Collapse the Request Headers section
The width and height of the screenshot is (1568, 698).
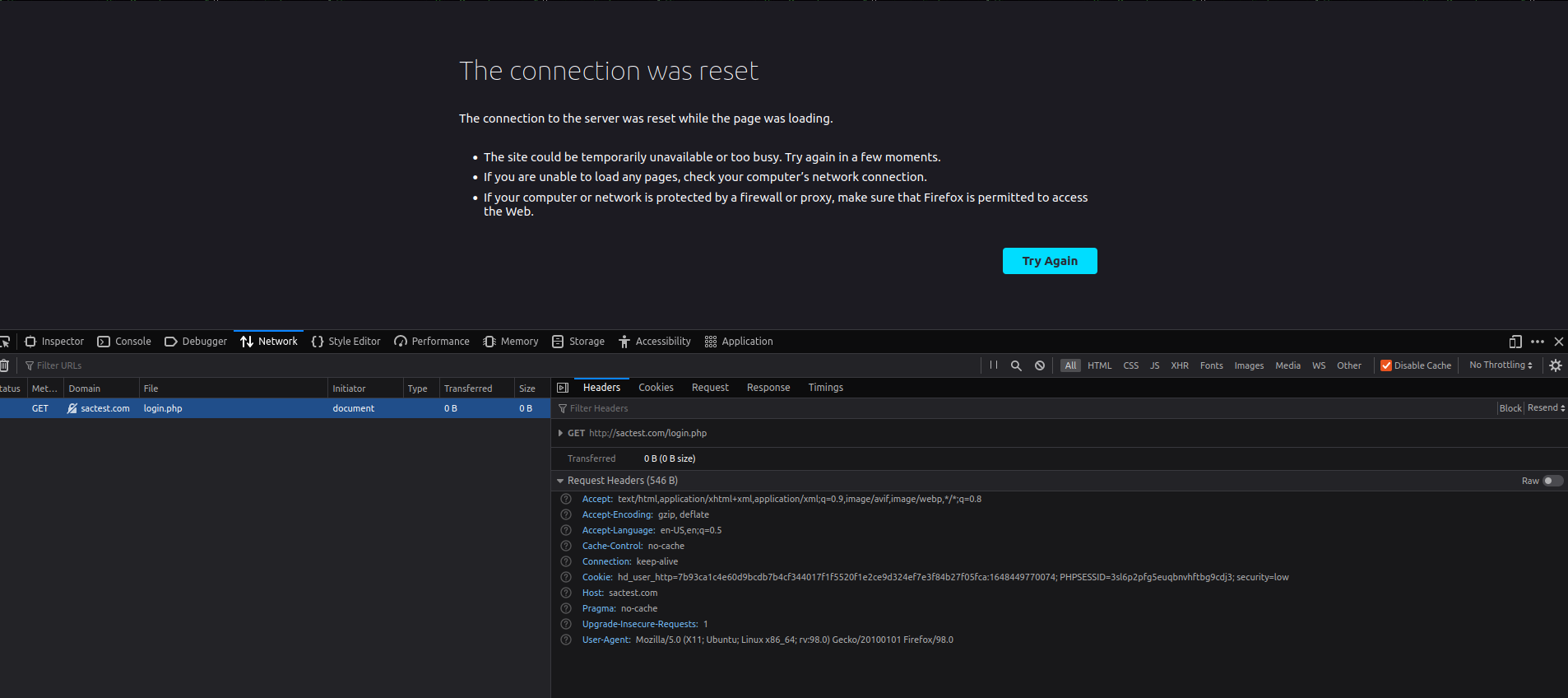tap(560, 481)
